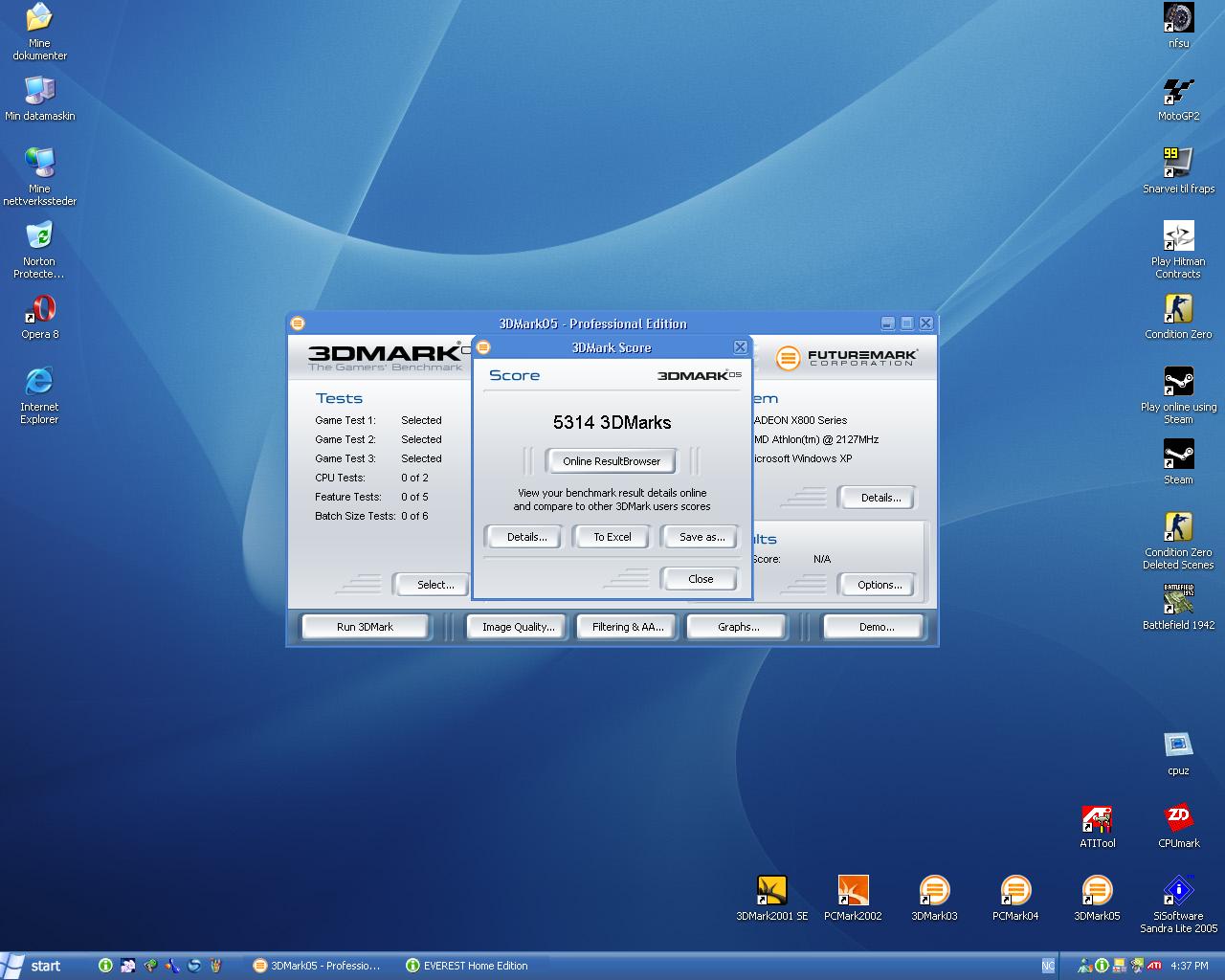This screenshot has height=980, width=1225.
Task: Open the Filtering & AA settings
Action: coord(627,627)
